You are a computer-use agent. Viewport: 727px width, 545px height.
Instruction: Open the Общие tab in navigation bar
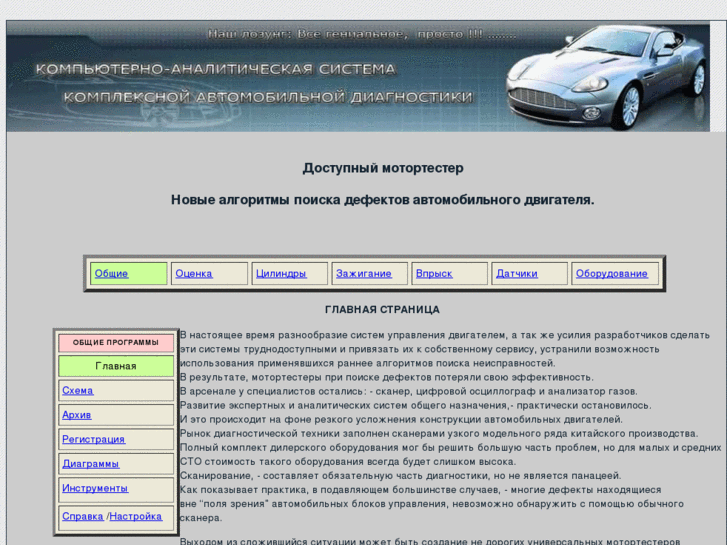(x=111, y=274)
